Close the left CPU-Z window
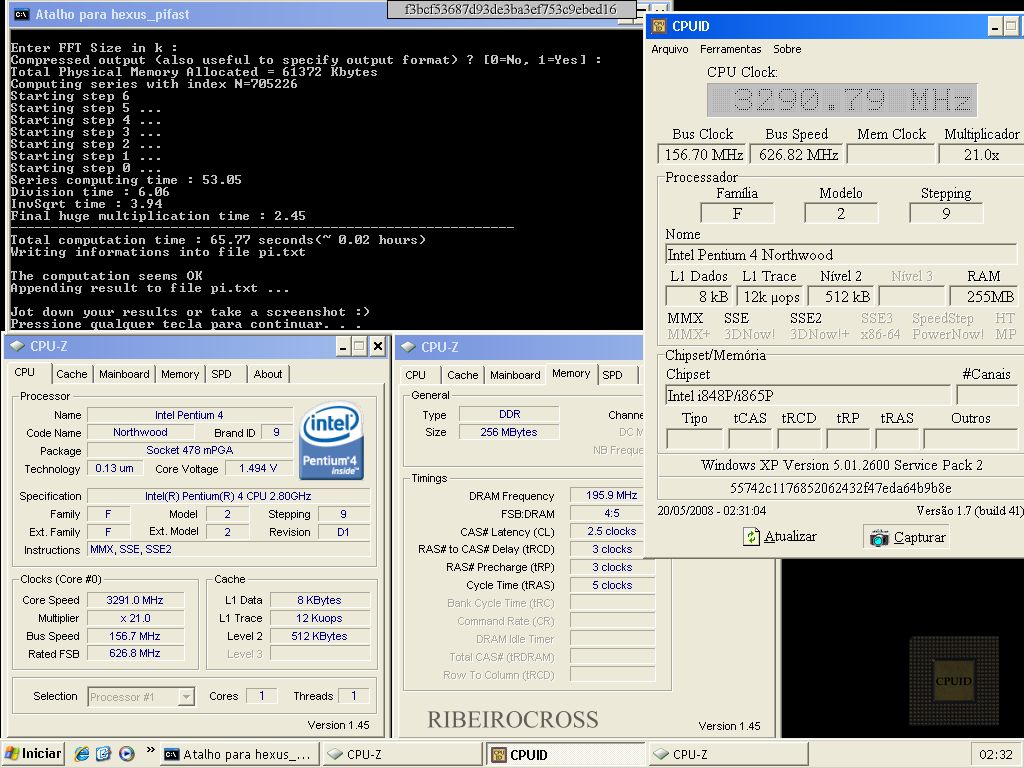This screenshot has height=768, width=1024. [377, 347]
